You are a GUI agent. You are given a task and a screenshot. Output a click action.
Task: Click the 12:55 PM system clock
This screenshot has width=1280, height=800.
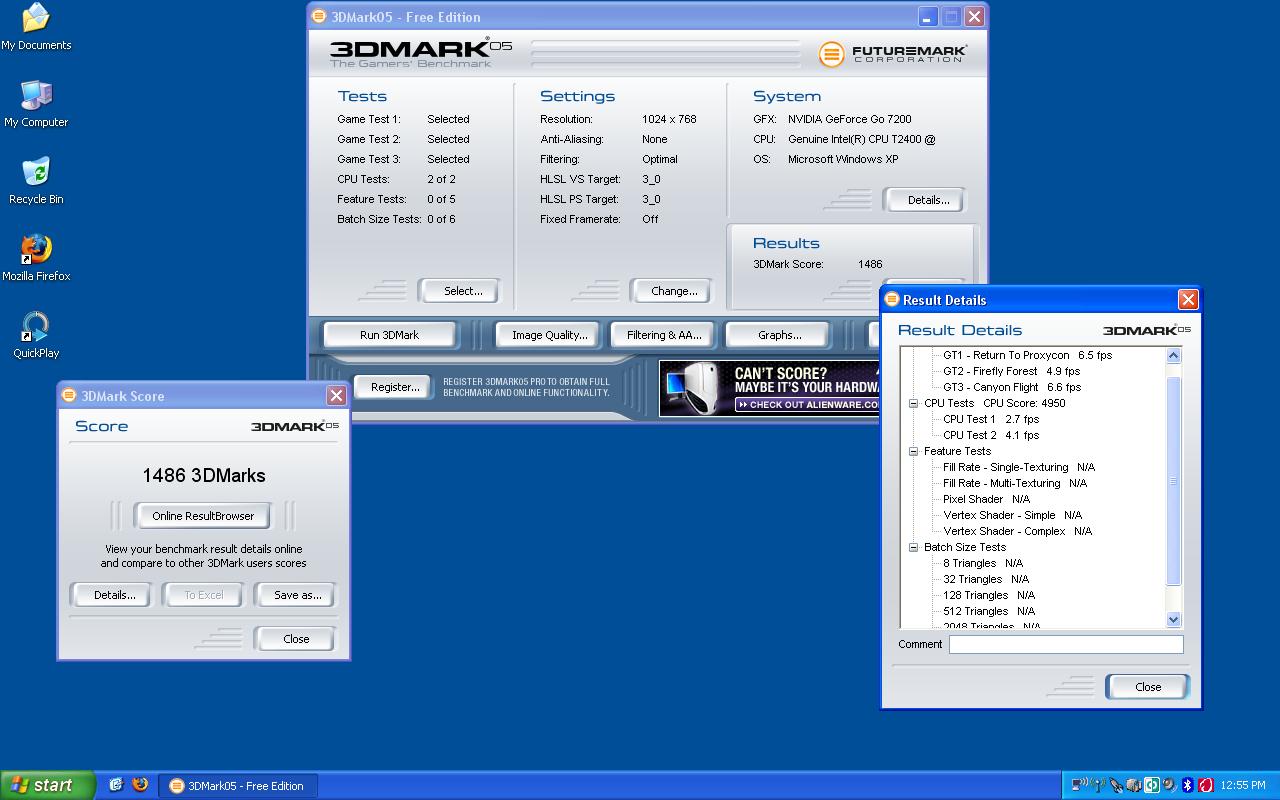click(1243, 785)
